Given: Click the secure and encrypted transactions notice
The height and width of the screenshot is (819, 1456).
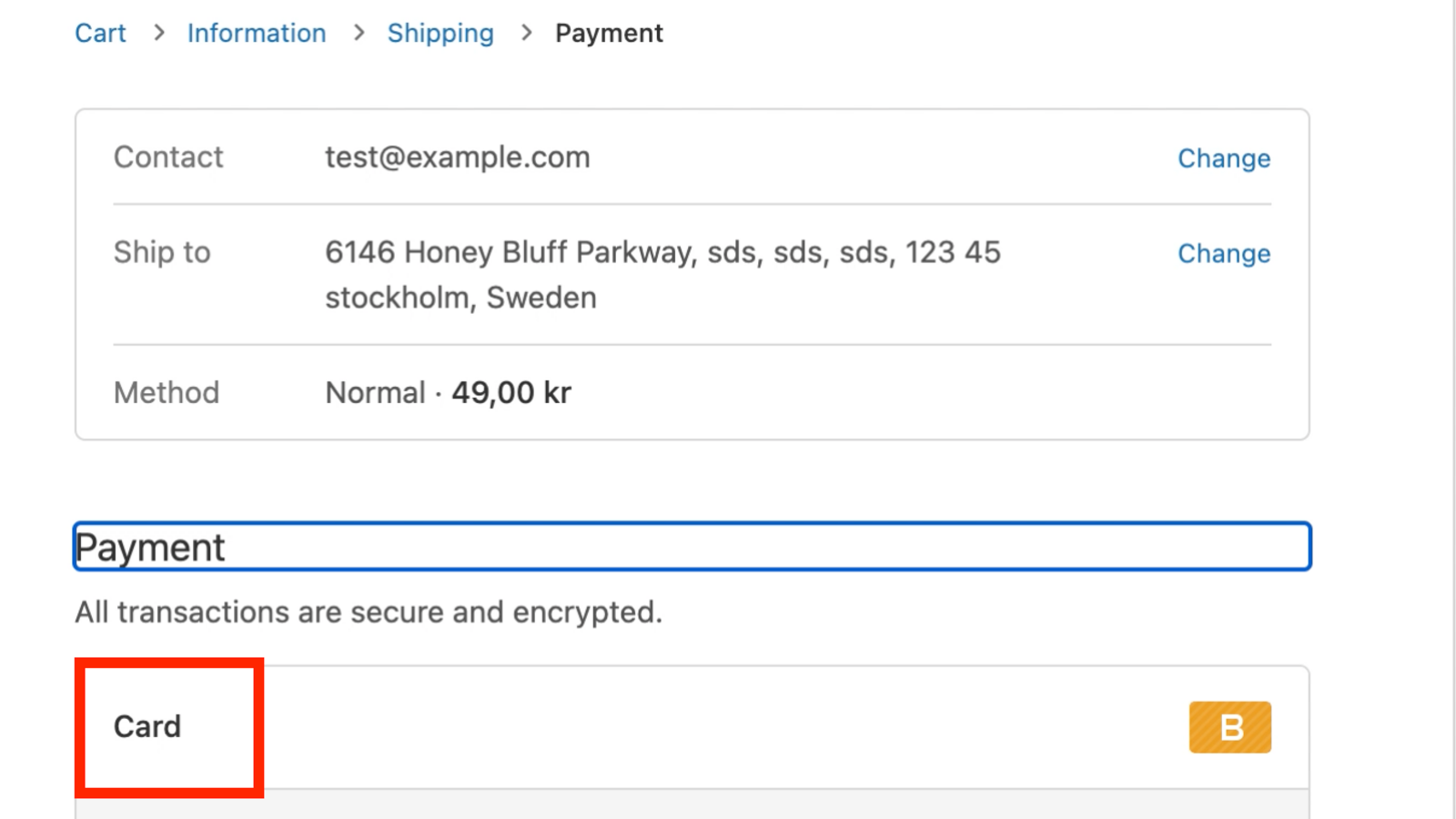Looking at the screenshot, I should pyautogui.click(x=369, y=612).
